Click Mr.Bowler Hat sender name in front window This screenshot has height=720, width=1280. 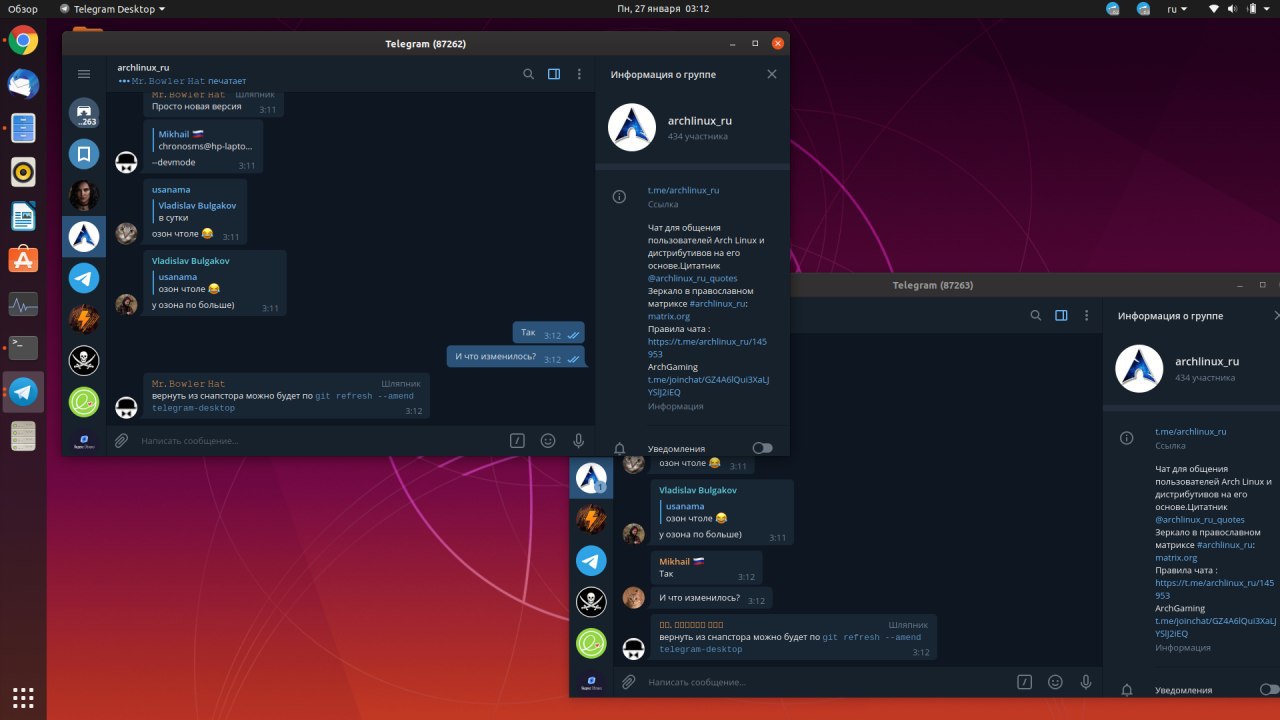(x=189, y=383)
